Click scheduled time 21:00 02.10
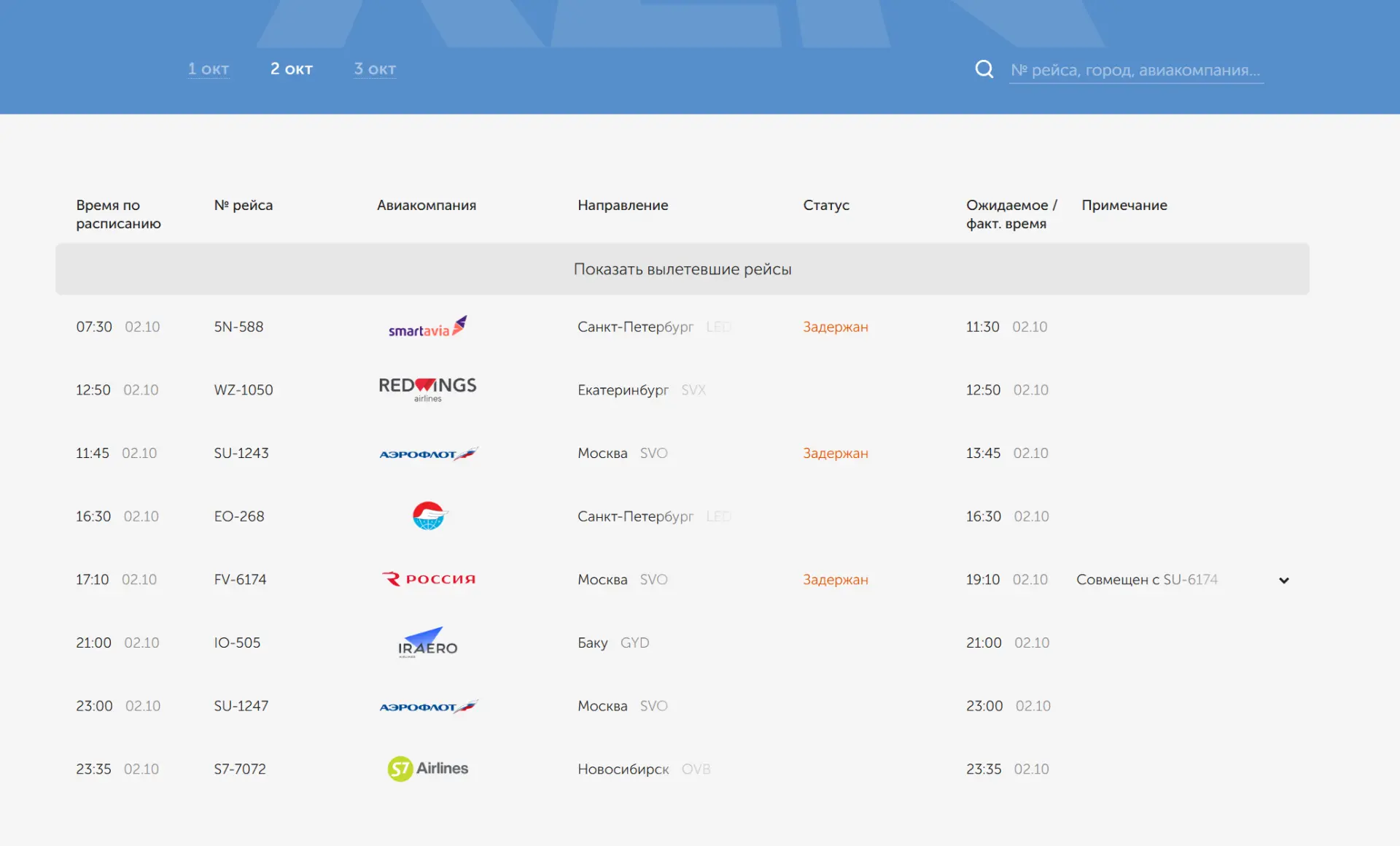 [x=117, y=643]
